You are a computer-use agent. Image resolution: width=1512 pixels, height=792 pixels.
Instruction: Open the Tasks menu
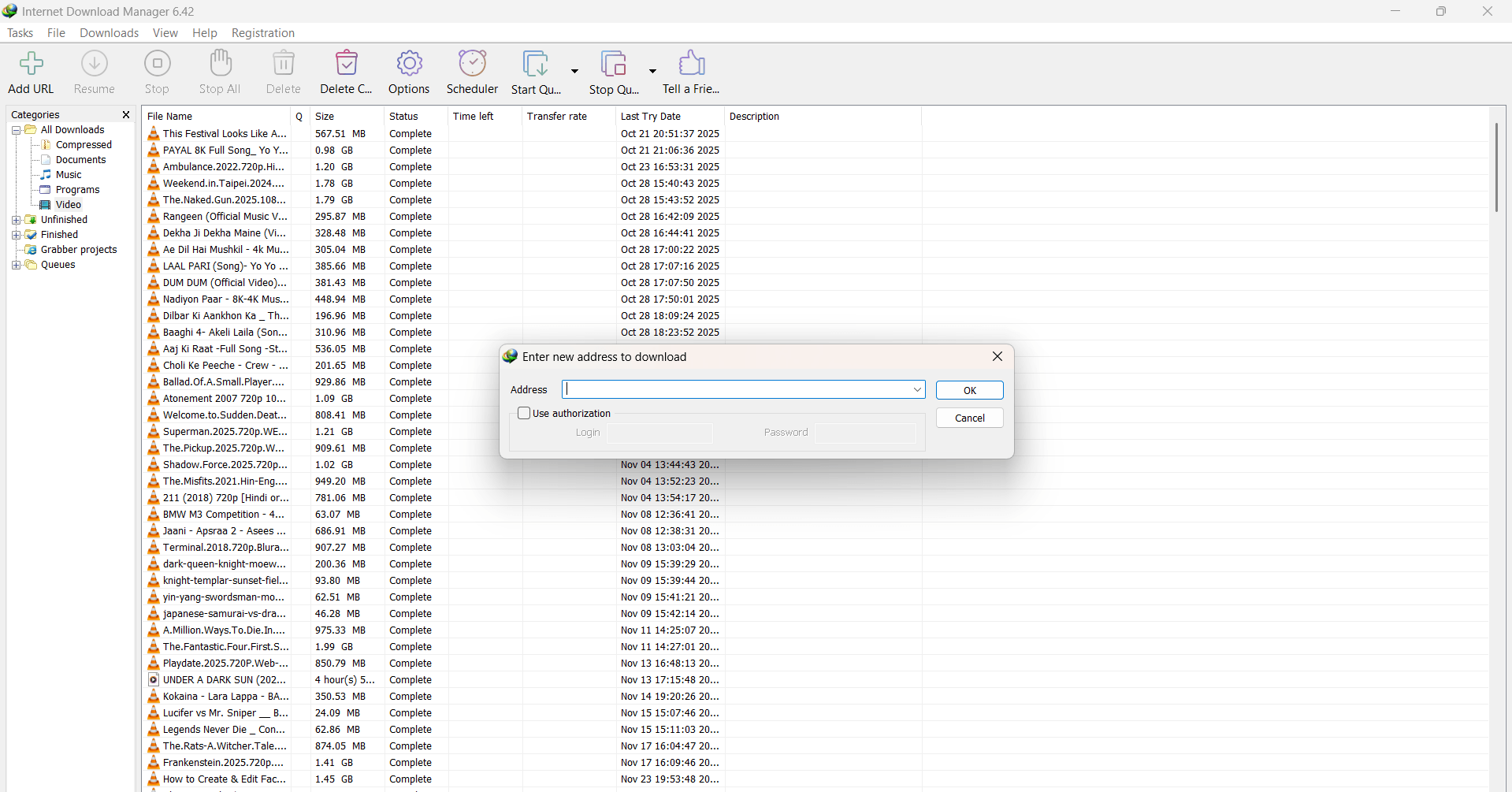tap(20, 33)
